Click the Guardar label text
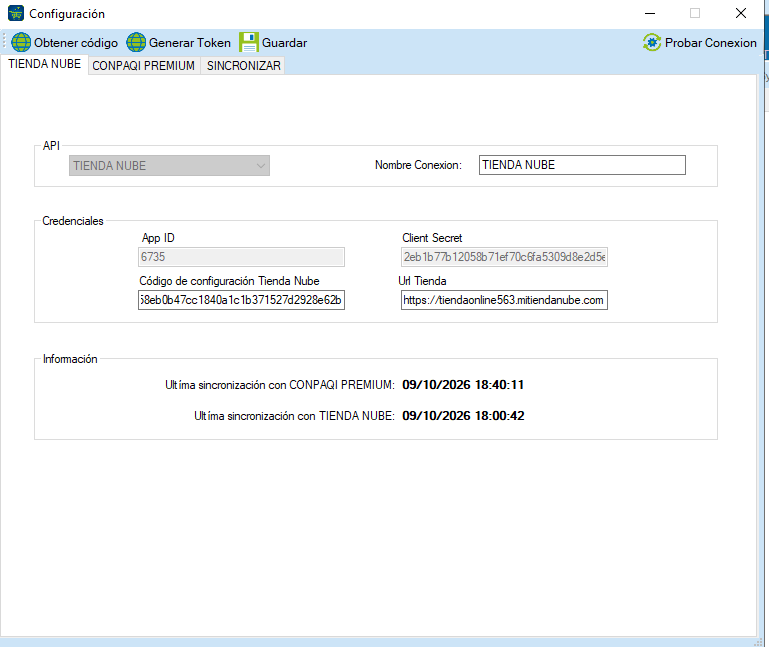769x647 pixels. point(284,43)
